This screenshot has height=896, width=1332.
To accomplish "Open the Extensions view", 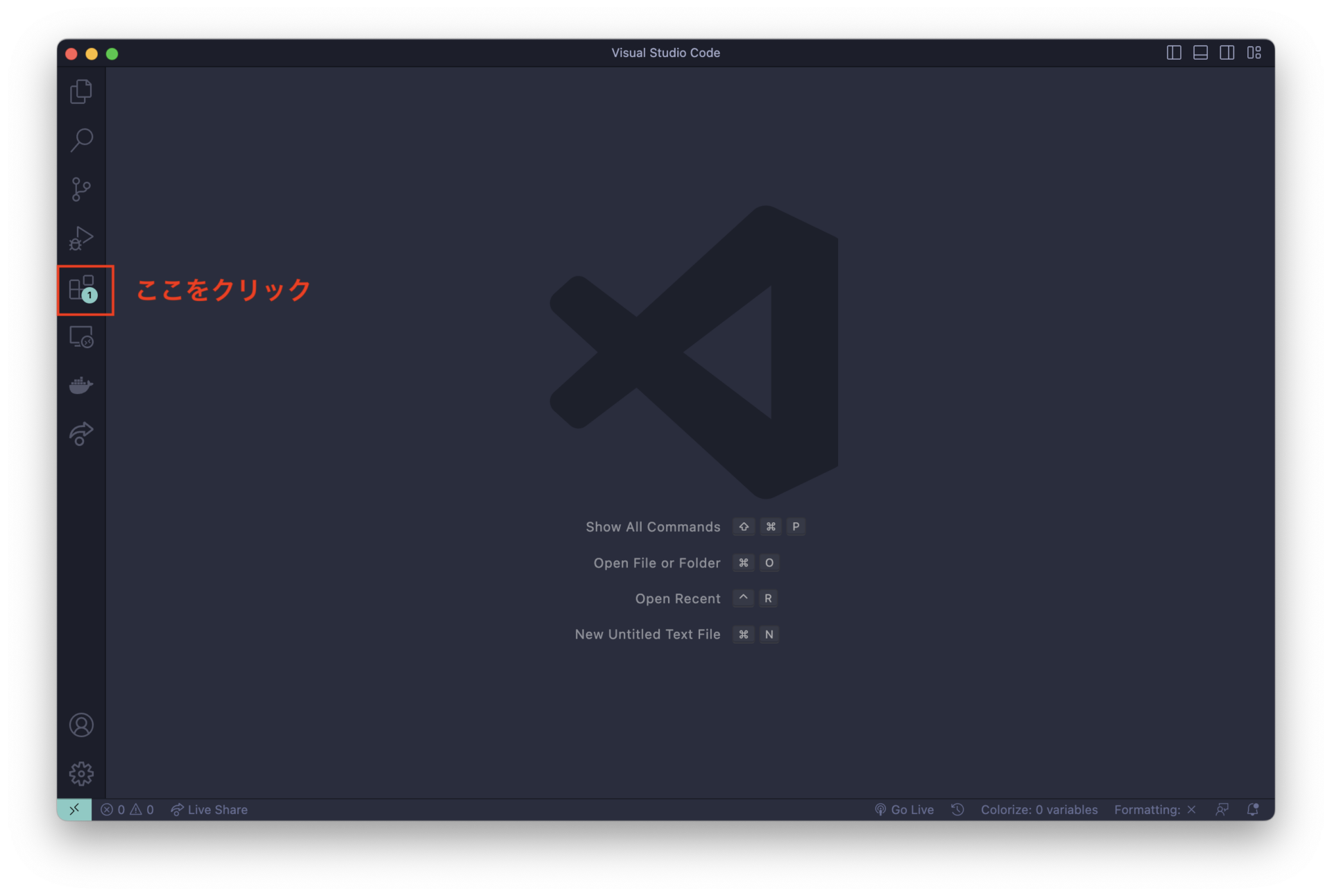I will click(83, 288).
